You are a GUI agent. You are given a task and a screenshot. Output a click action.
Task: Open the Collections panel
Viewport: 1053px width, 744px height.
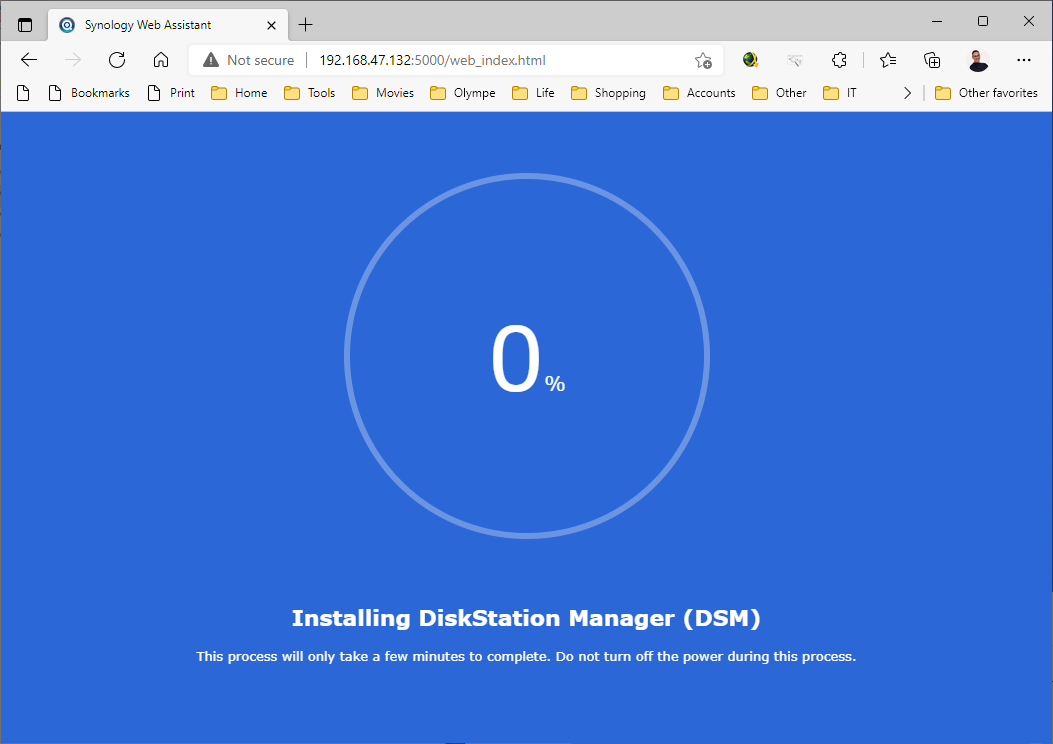932,60
